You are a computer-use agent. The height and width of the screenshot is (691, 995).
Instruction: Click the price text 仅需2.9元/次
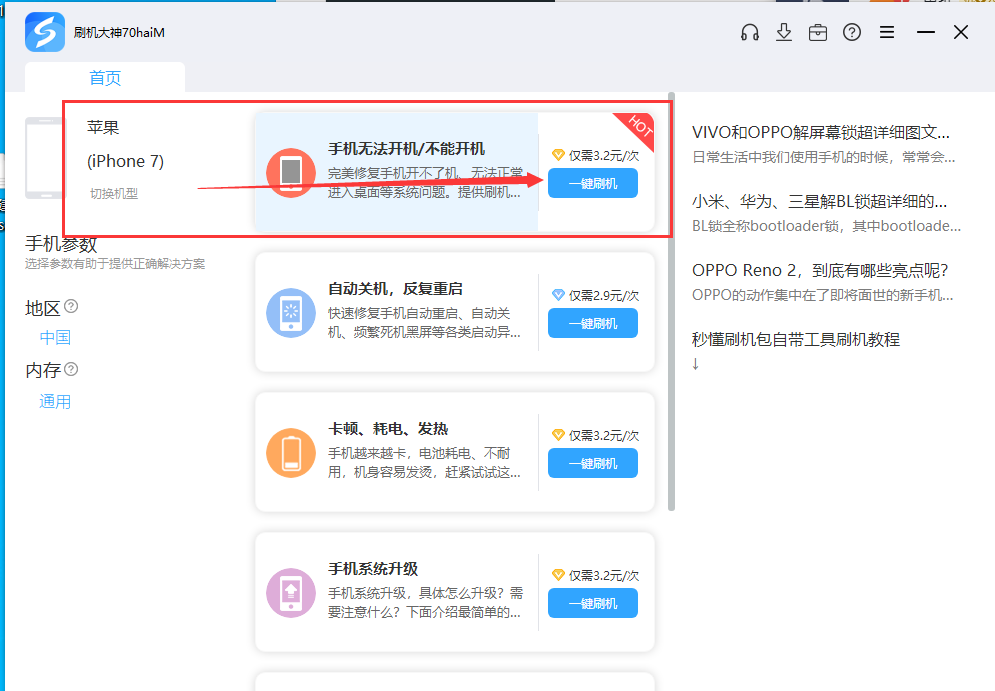pos(603,296)
